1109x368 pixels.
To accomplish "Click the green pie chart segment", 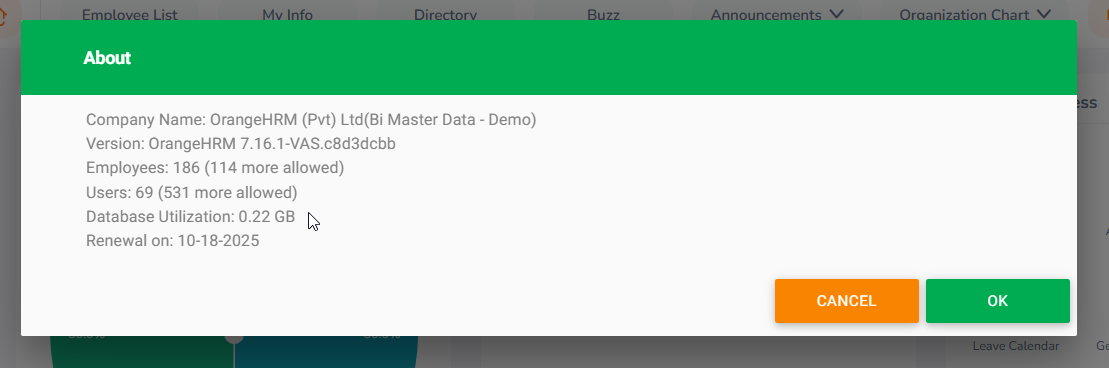I will [141, 352].
